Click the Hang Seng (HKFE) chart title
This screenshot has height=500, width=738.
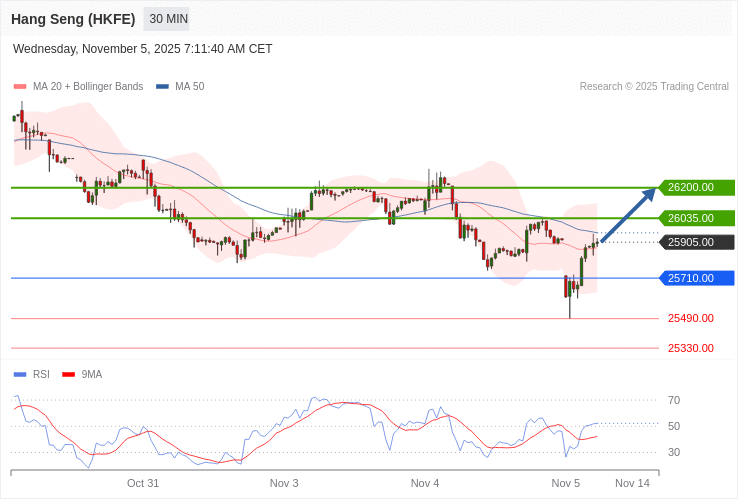[x=73, y=19]
